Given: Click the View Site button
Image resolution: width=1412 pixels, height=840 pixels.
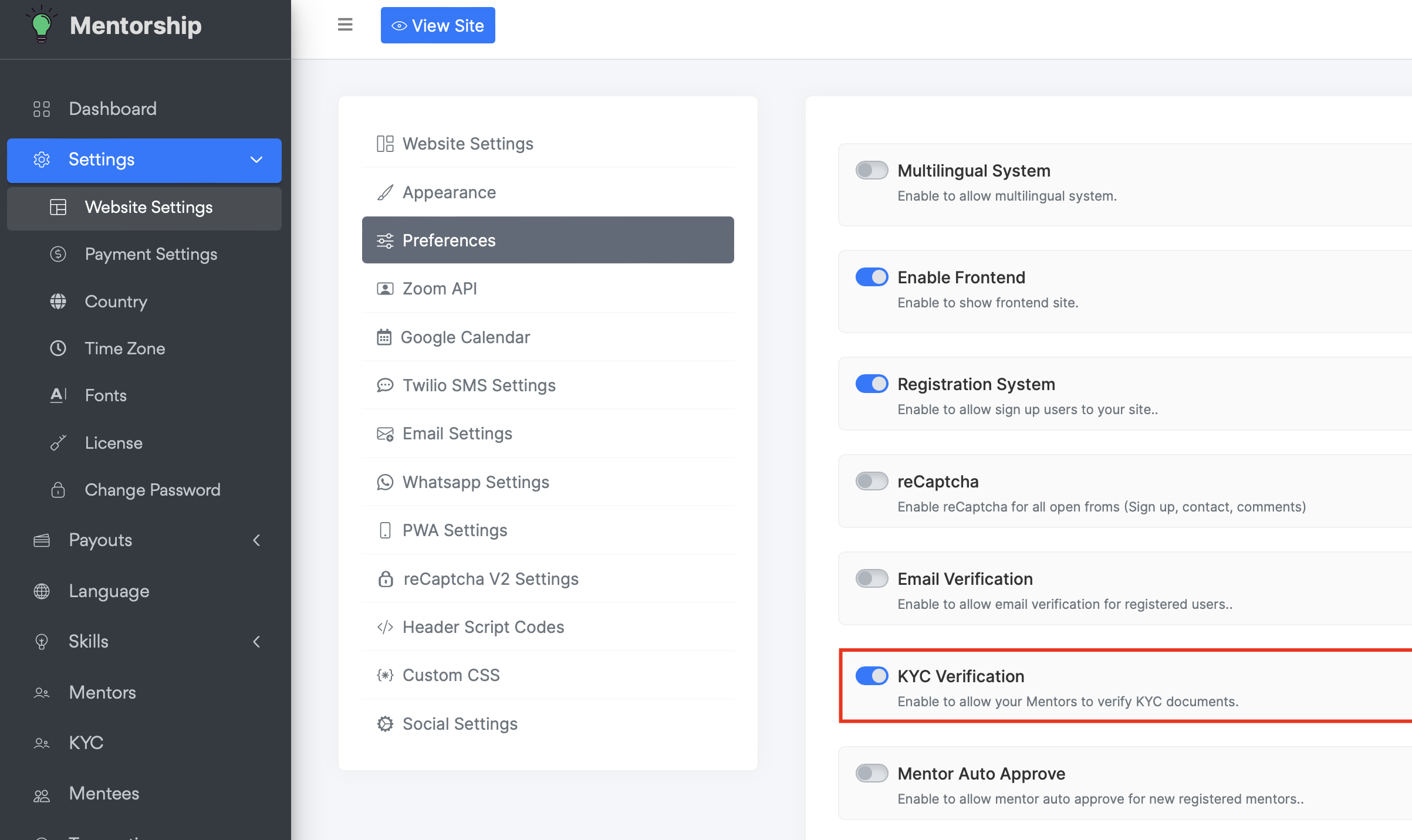Looking at the screenshot, I should click(x=438, y=25).
